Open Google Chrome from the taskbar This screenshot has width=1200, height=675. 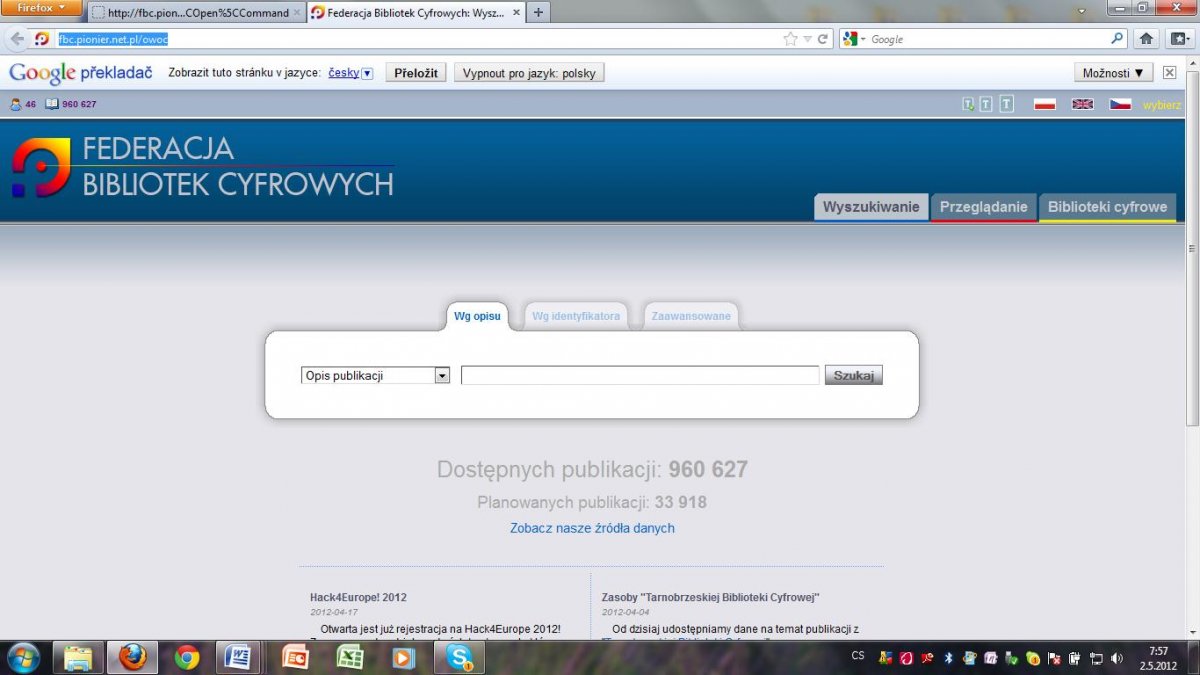[x=186, y=657]
